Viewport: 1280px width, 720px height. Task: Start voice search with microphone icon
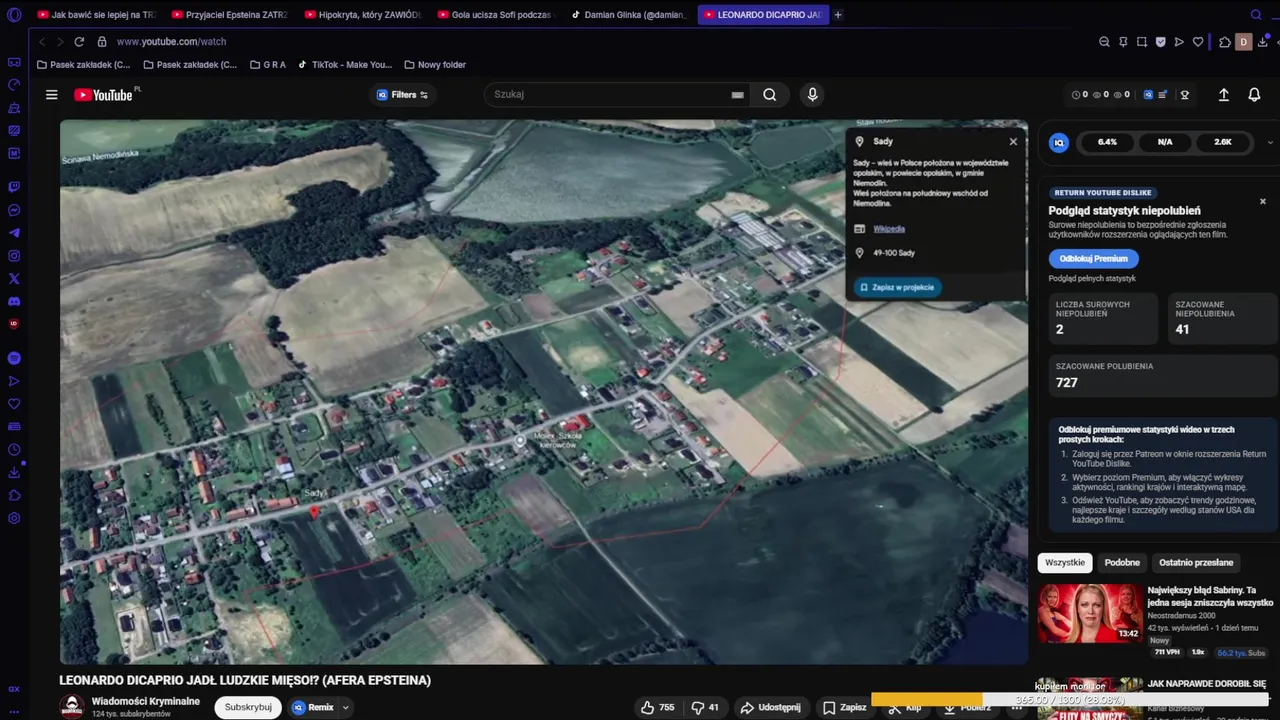click(x=812, y=95)
